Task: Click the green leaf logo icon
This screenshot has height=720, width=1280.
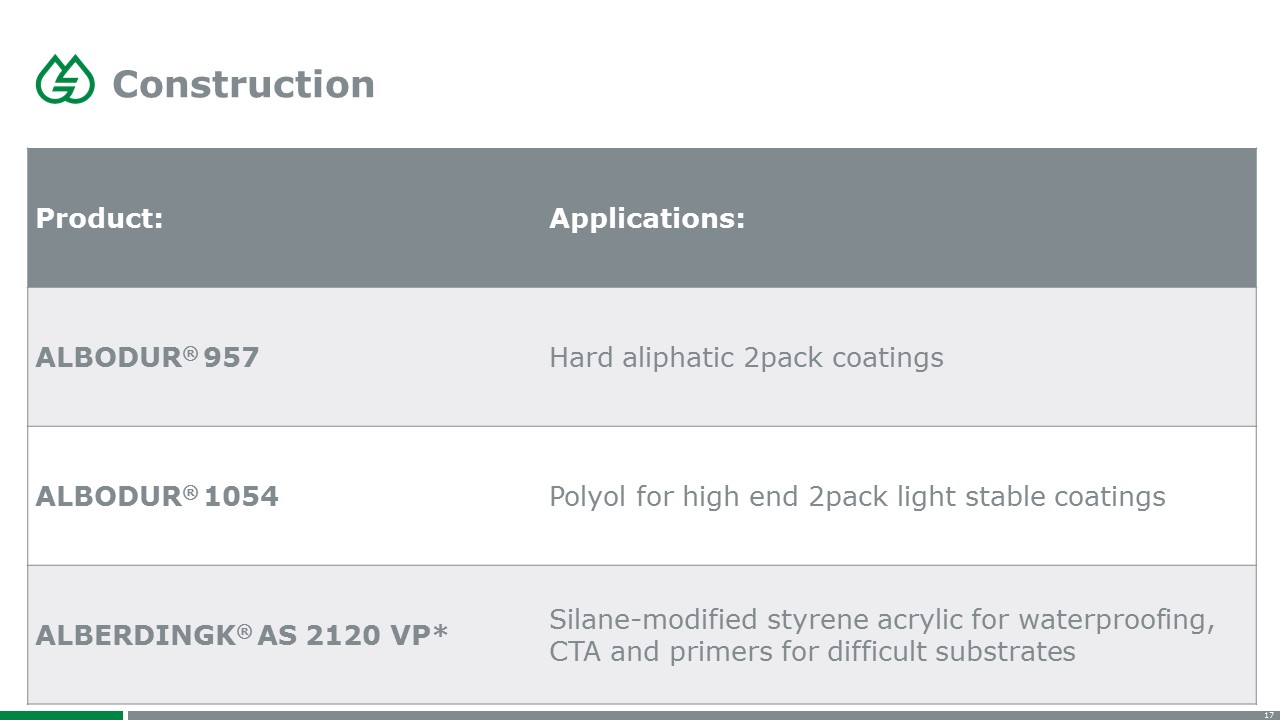Action: [x=65, y=80]
